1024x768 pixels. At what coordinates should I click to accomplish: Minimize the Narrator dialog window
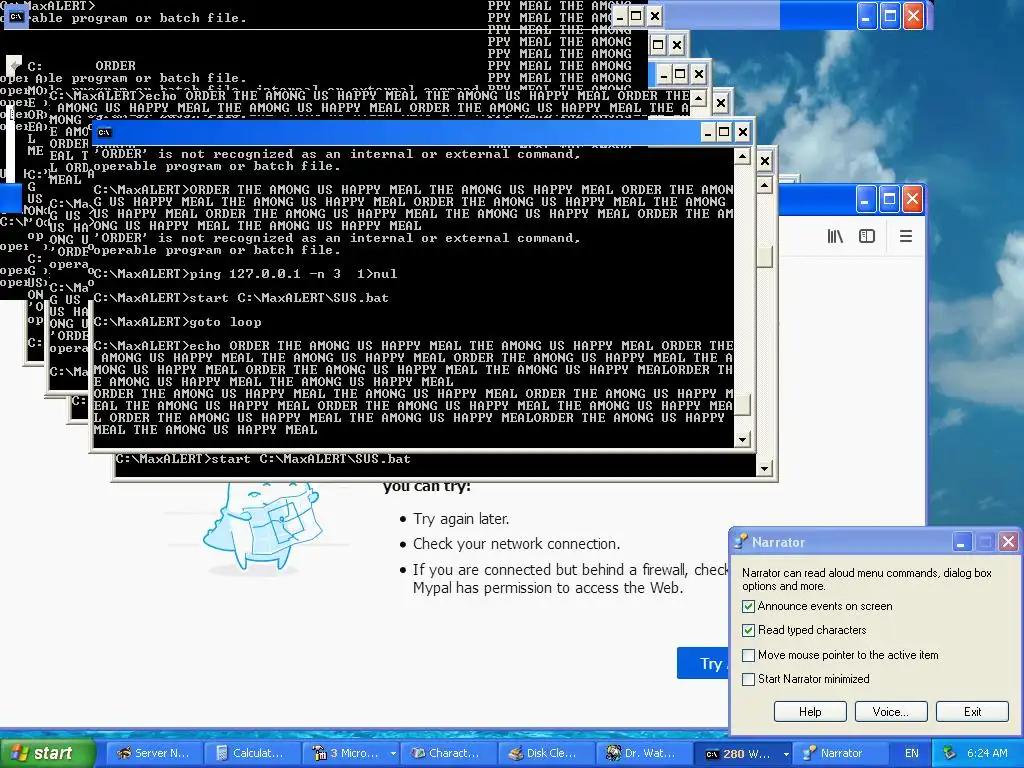(x=961, y=542)
